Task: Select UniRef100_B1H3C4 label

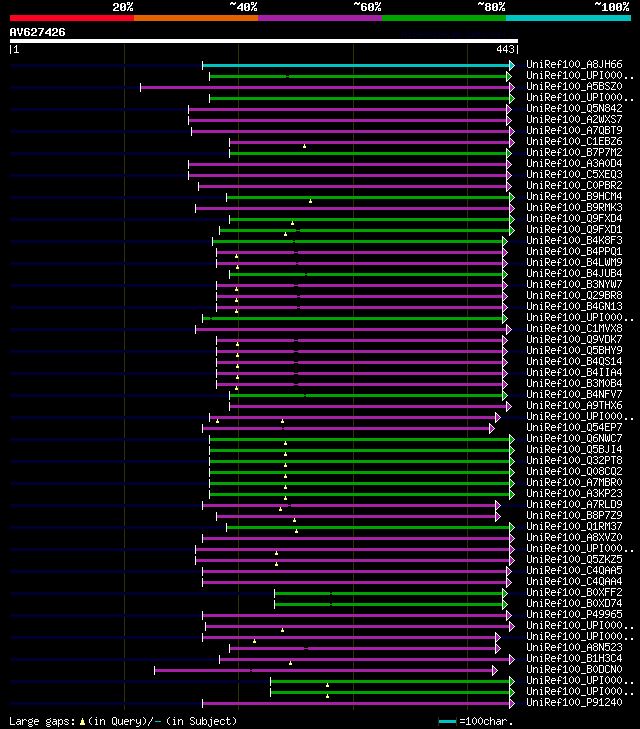Action: [x=574, y=659]
